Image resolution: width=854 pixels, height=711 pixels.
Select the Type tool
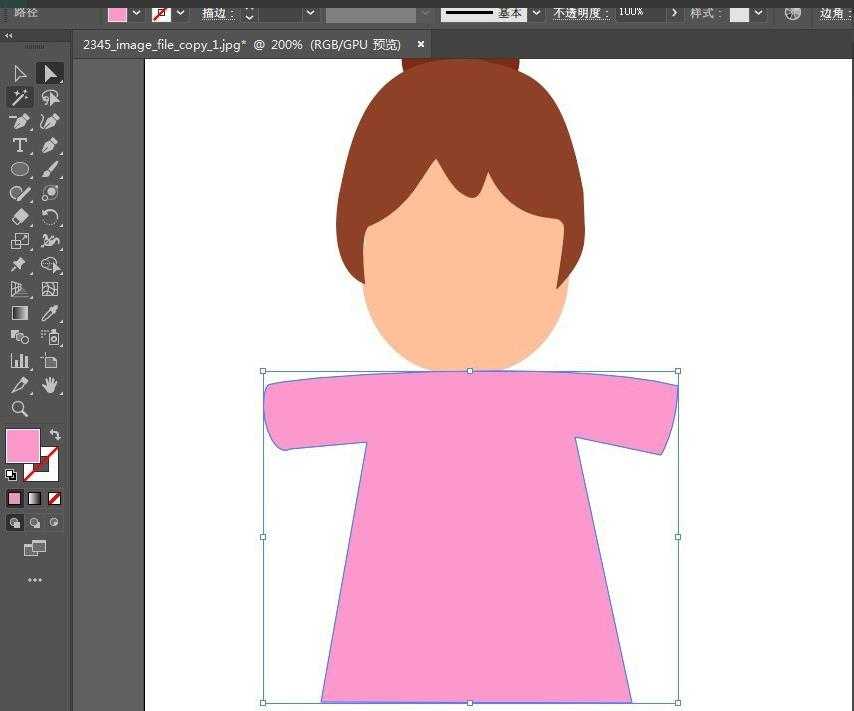tap(18, 145)
